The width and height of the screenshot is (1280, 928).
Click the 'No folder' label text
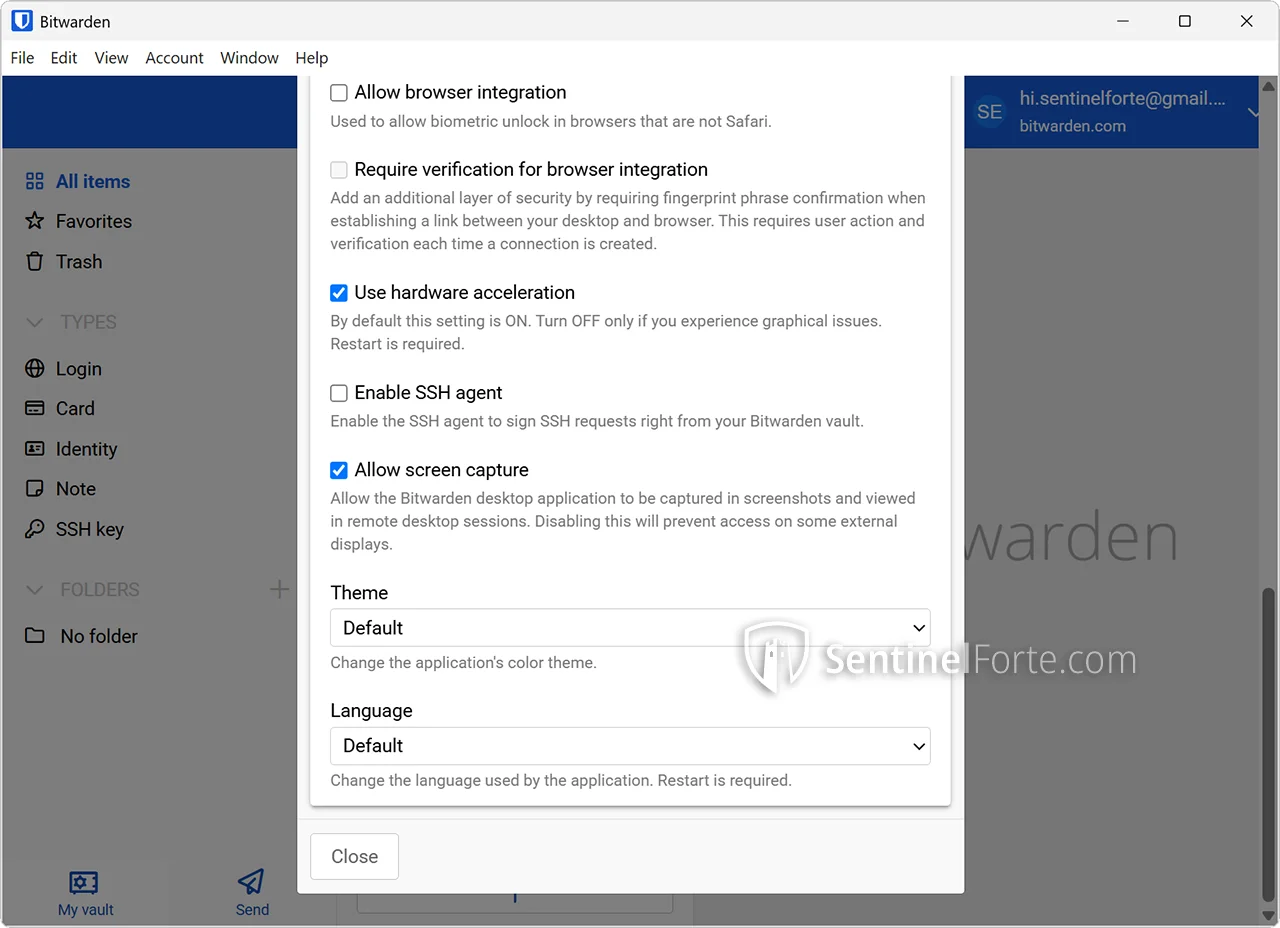click(99, 636)
